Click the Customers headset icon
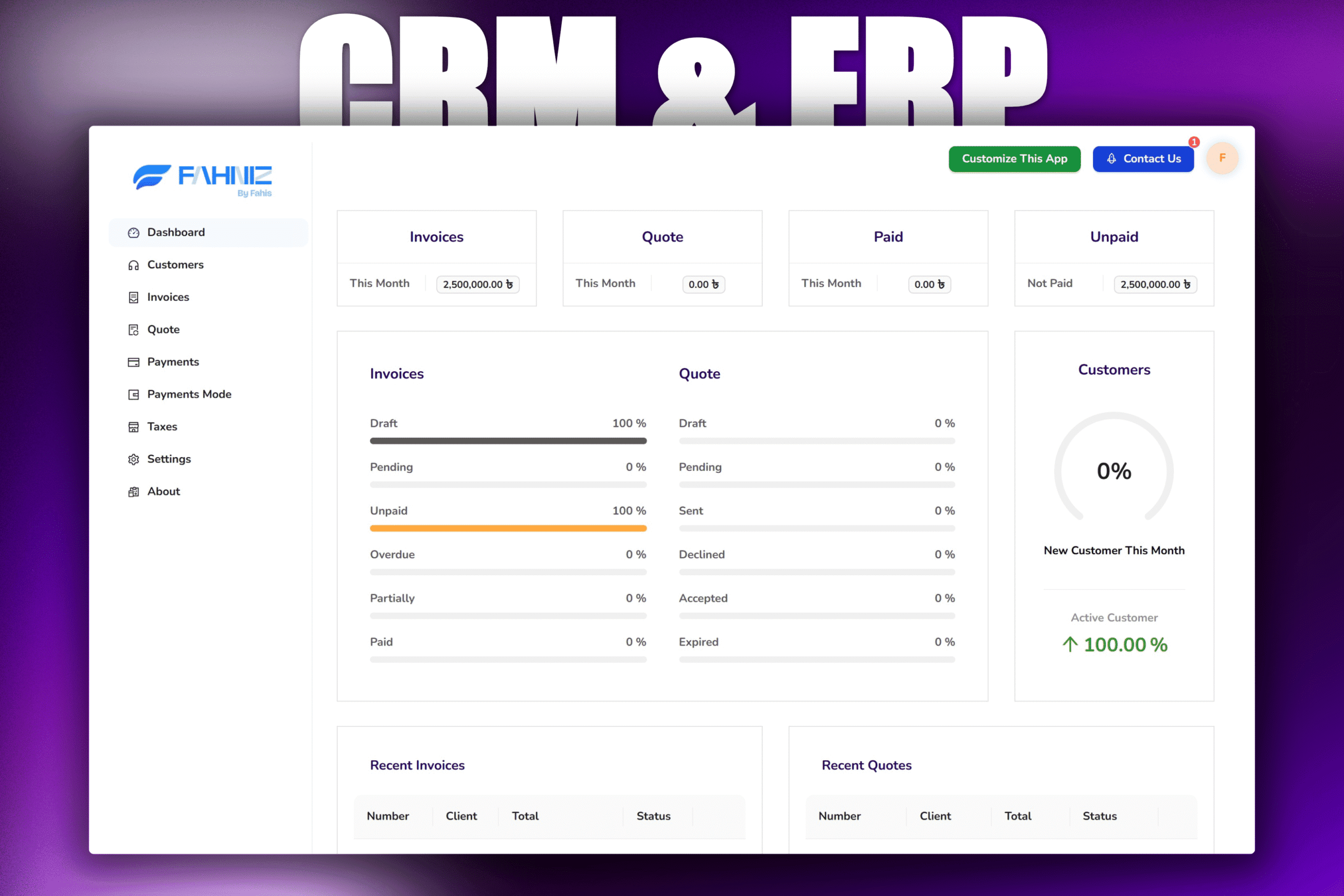Viewport: 1344px width, 896px height. click(x=134, y=265)
